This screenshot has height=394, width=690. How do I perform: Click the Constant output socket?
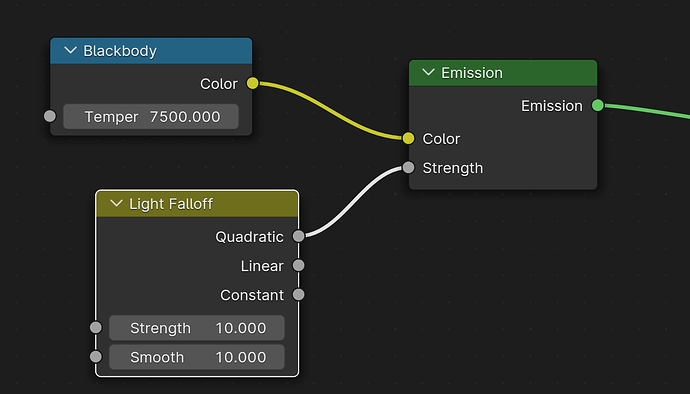298,295
